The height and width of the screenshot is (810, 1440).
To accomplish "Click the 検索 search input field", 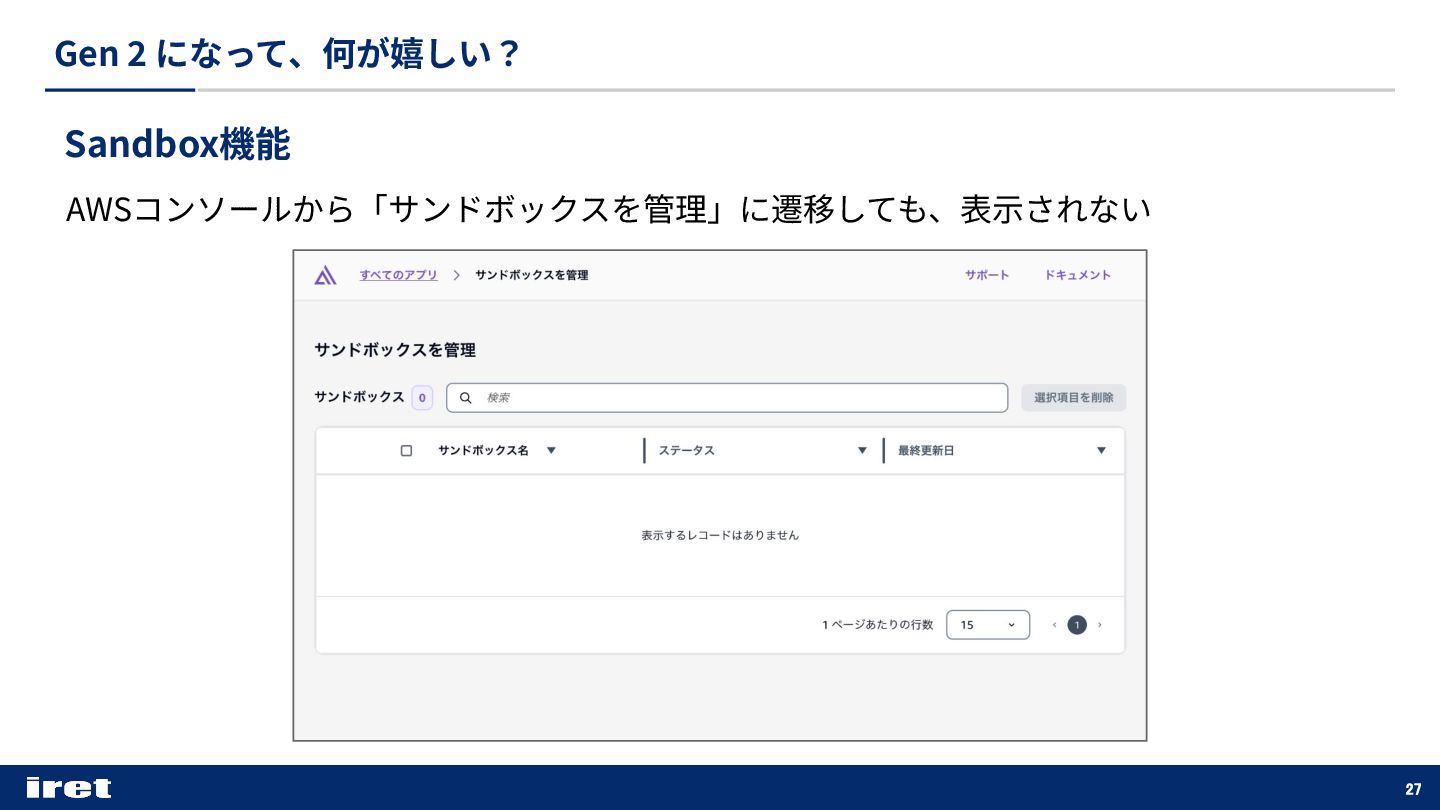I will [x=727, y=398].
